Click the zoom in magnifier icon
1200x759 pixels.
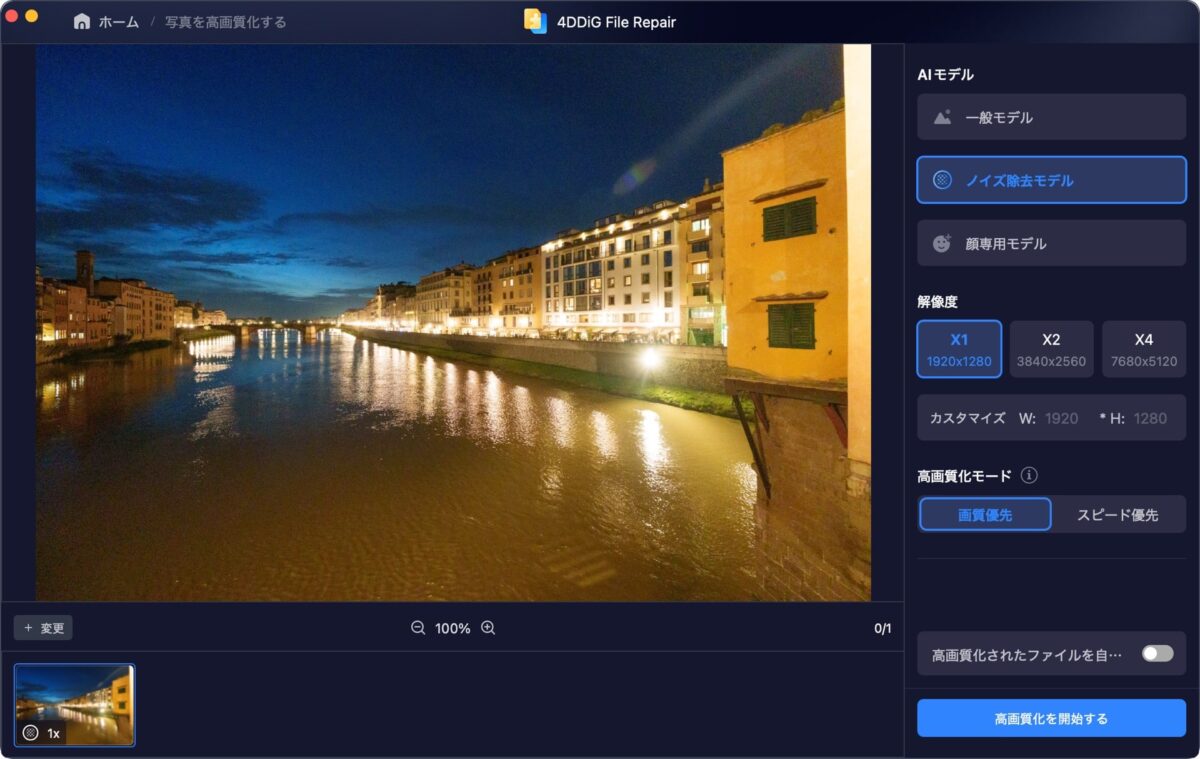click(488, 628)
